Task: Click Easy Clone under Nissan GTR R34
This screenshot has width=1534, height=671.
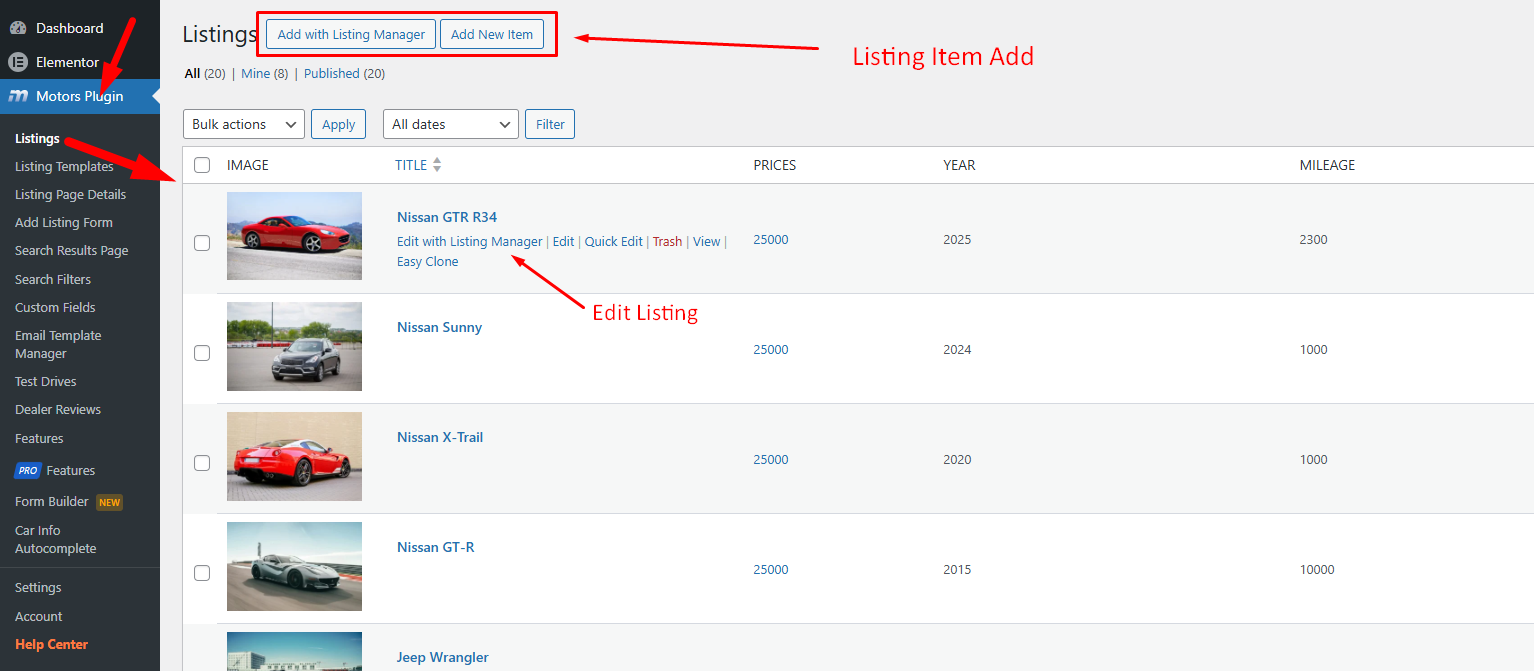Action: [427, 262]
